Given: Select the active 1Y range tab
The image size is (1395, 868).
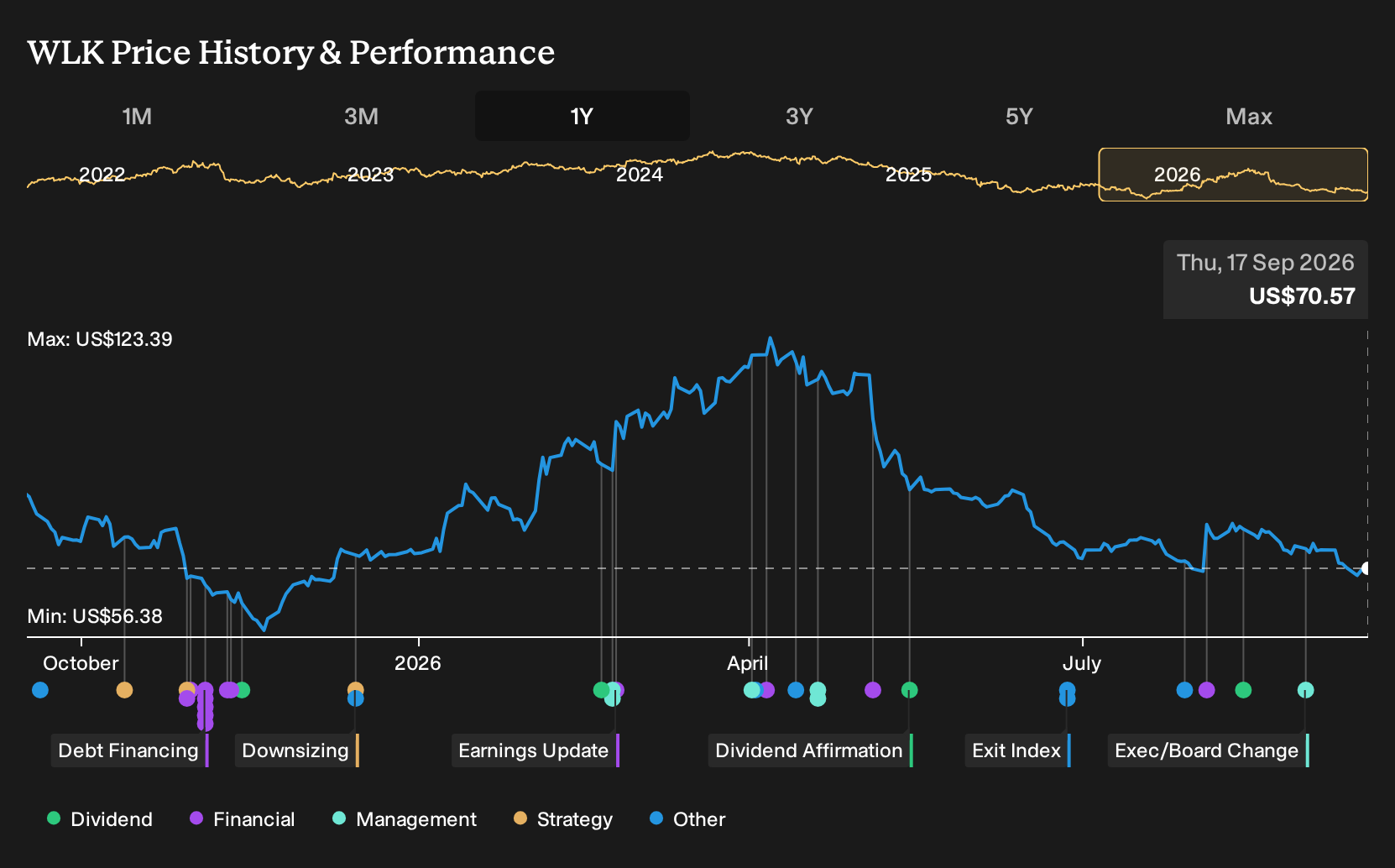Looking at the screenshot, I should tap(583, 116).
